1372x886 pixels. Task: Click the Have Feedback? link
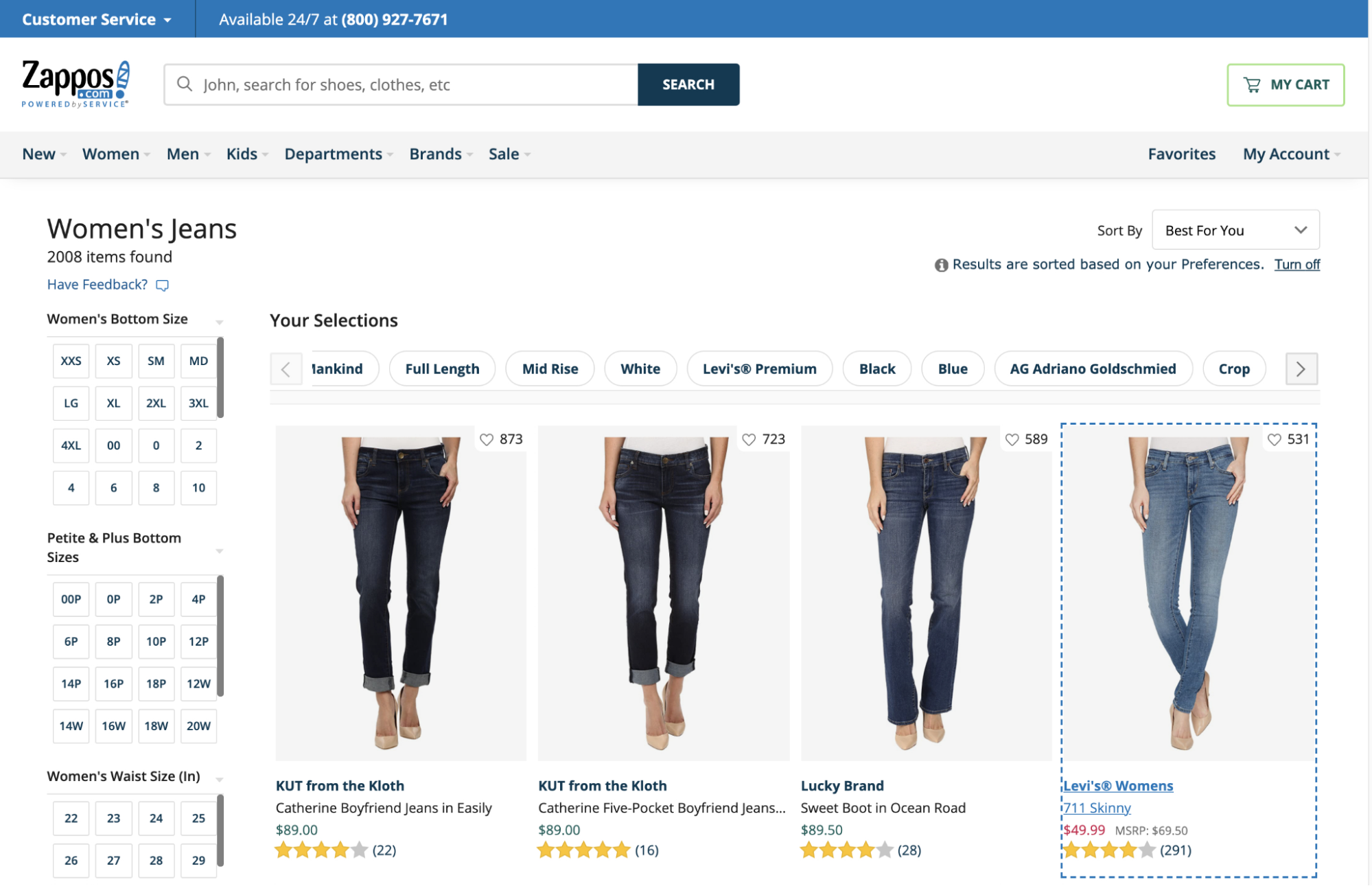click(97, 285)
